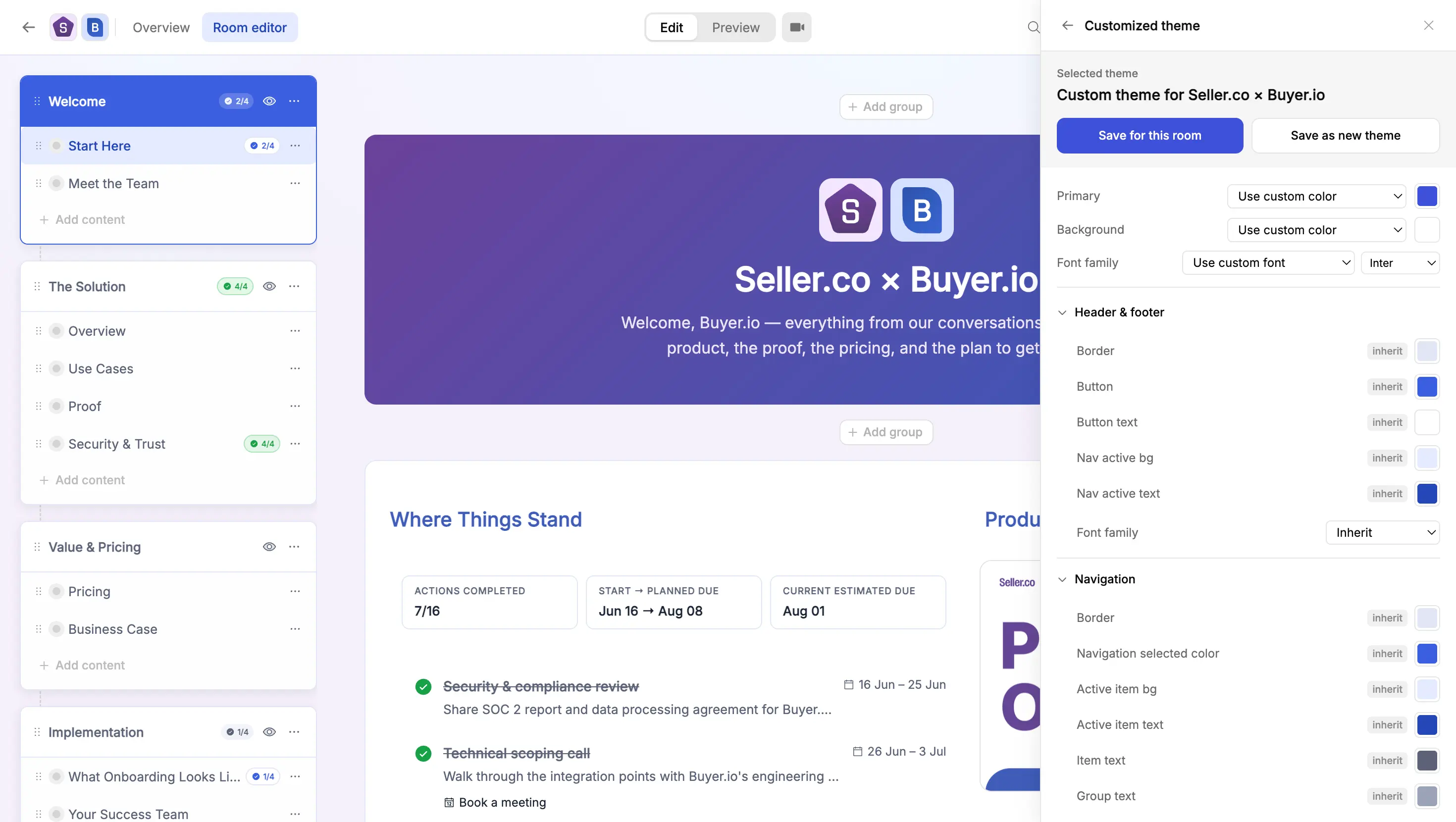
Task: Toggle visibility of Value & Pricing group
Action: (269, 547)
